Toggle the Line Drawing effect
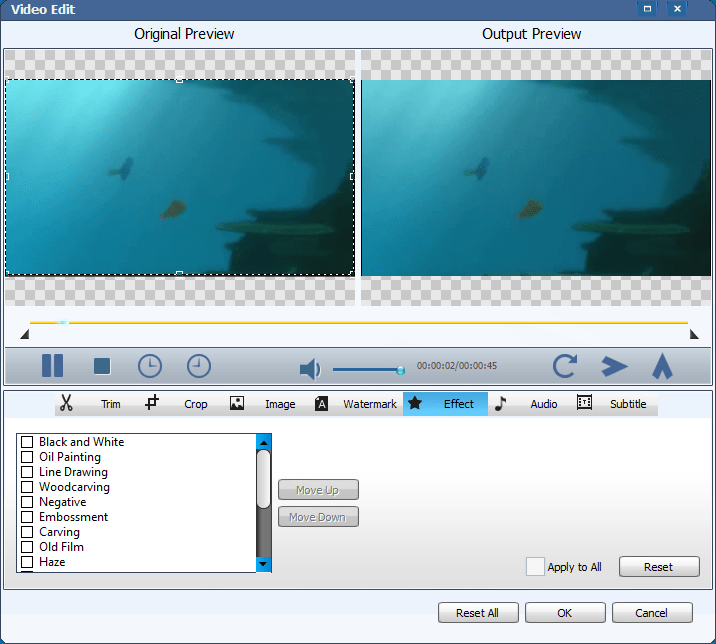Image resolution: width=716 pixels, height=644 pixels. pos(27,472)
